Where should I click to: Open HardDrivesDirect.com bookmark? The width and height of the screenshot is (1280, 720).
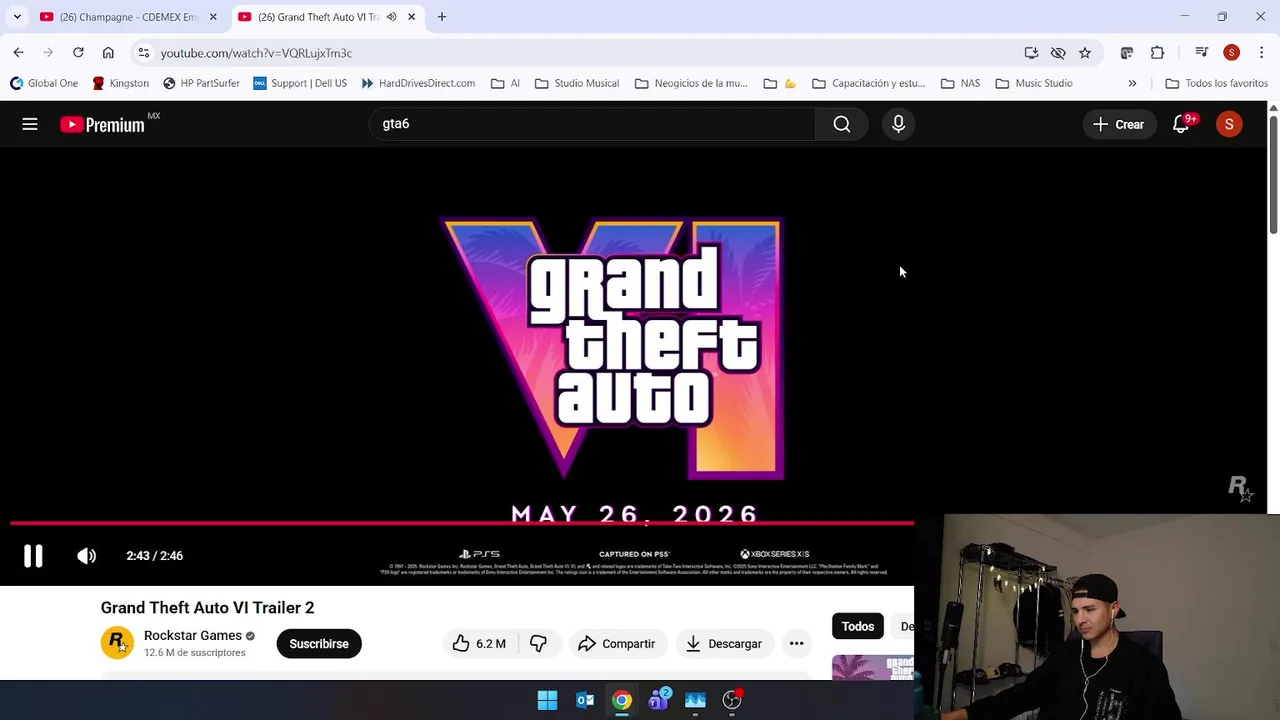point(418,83)
